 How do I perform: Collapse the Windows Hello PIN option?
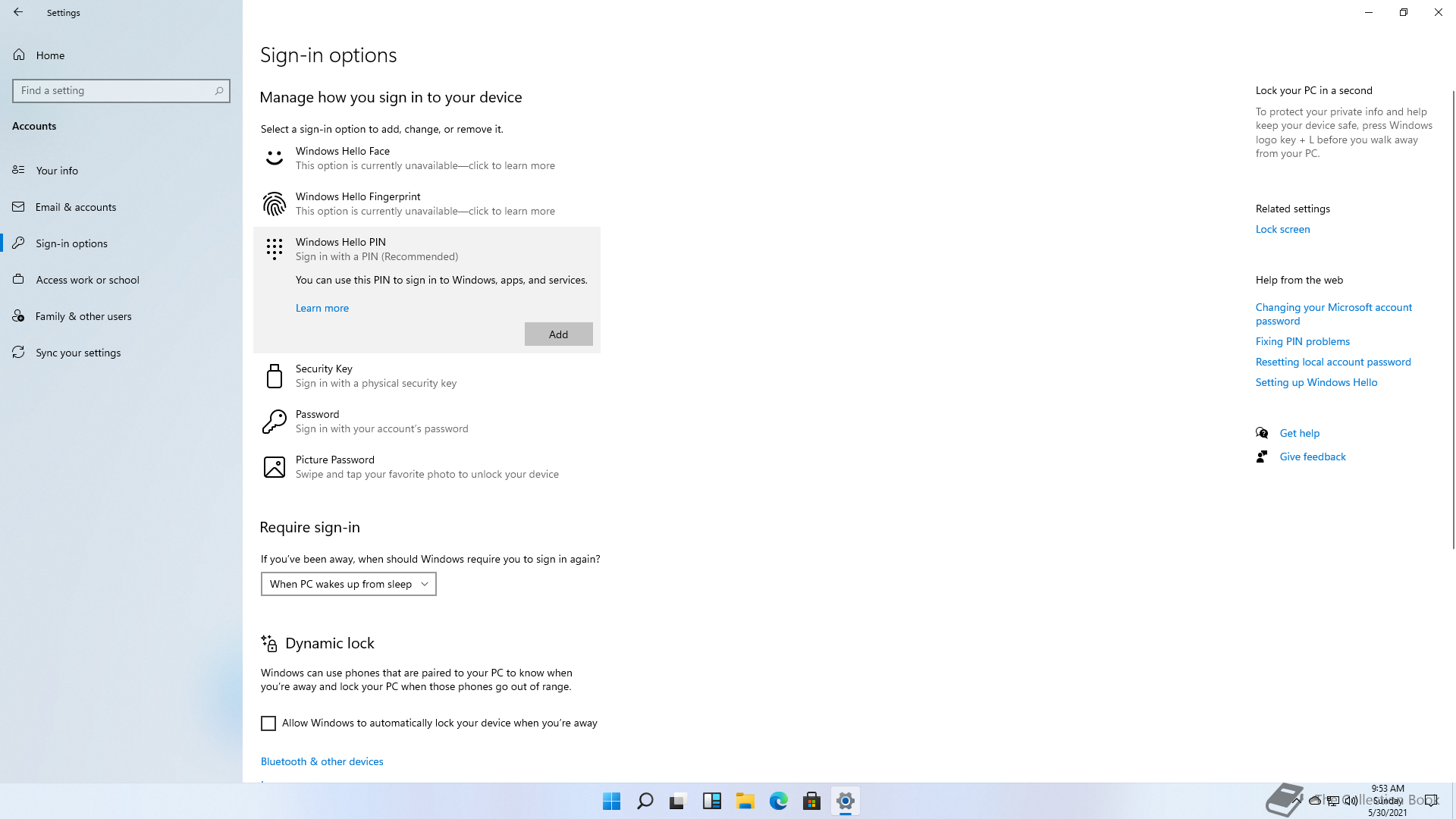(x=427, y=249)
